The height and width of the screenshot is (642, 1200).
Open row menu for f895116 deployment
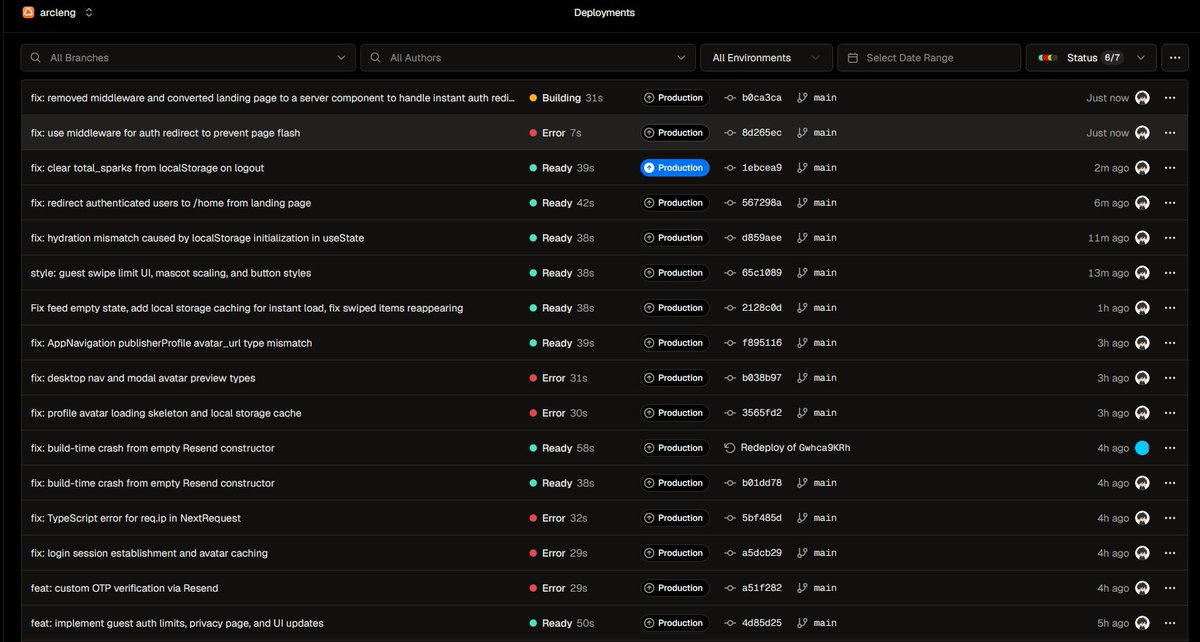[1170, 343]
